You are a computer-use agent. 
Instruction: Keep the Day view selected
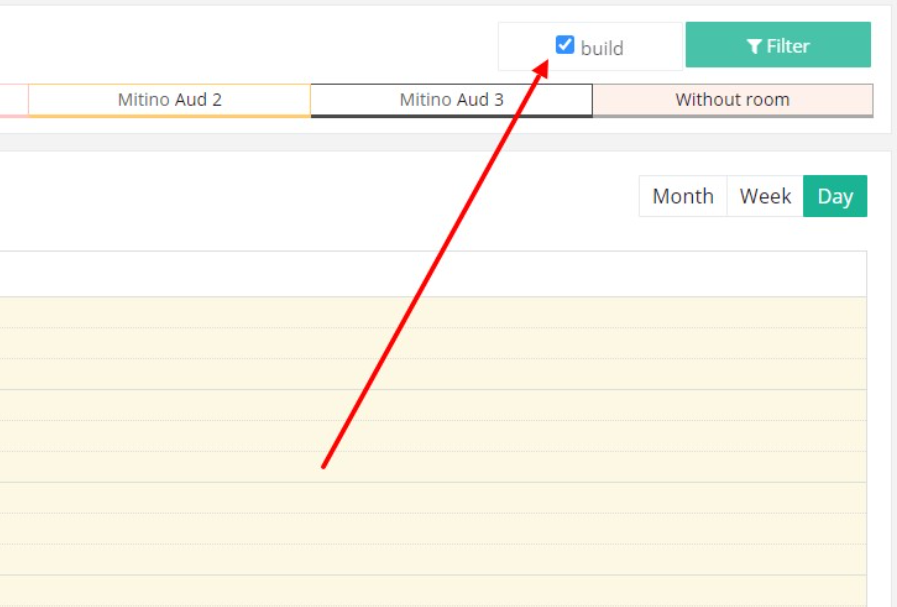pyautogui.click(x=835, y=196)
